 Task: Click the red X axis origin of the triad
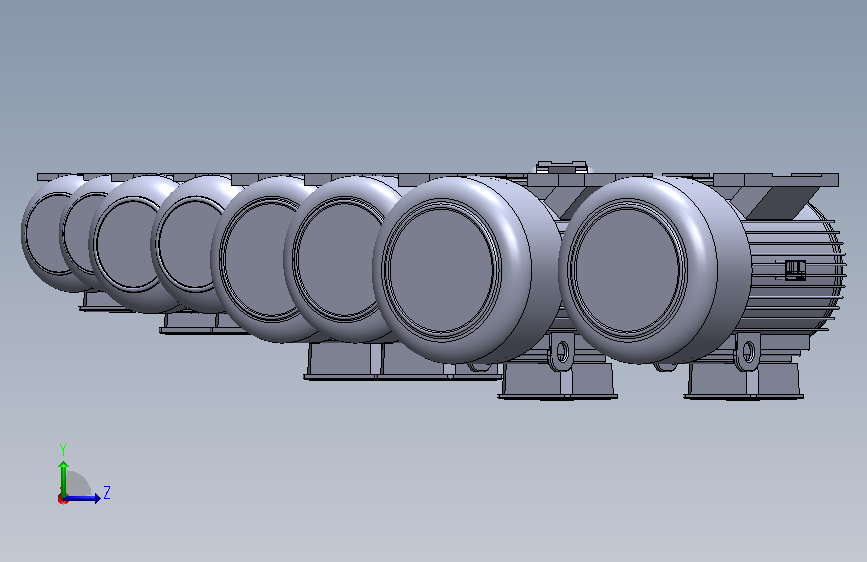(62, 499)
